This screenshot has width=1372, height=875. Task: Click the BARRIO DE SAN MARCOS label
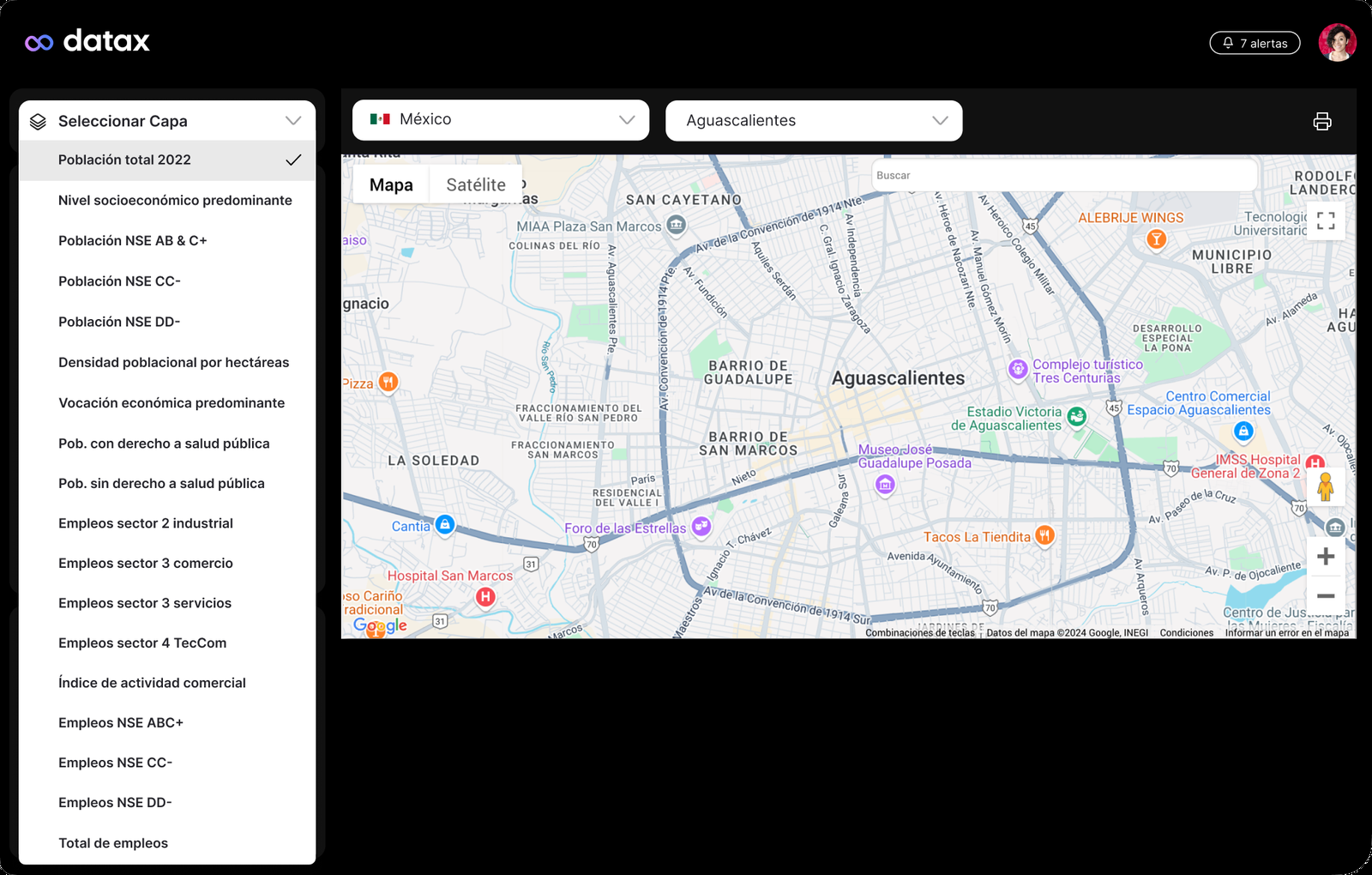point(749,444)
